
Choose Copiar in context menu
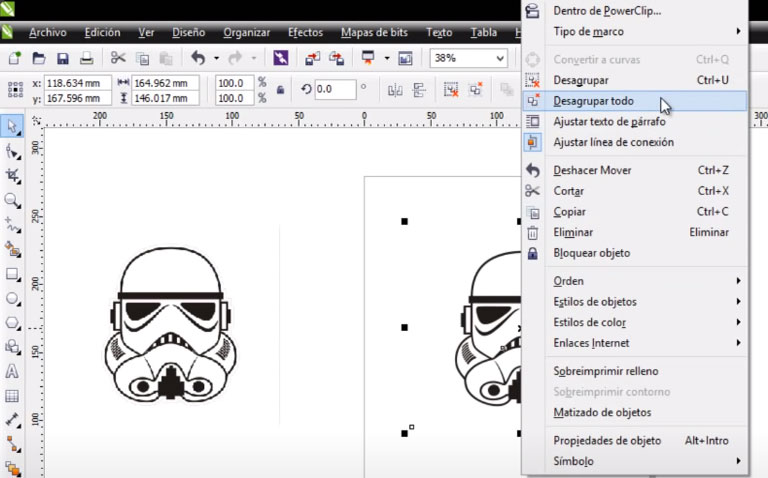click(635, 212)
